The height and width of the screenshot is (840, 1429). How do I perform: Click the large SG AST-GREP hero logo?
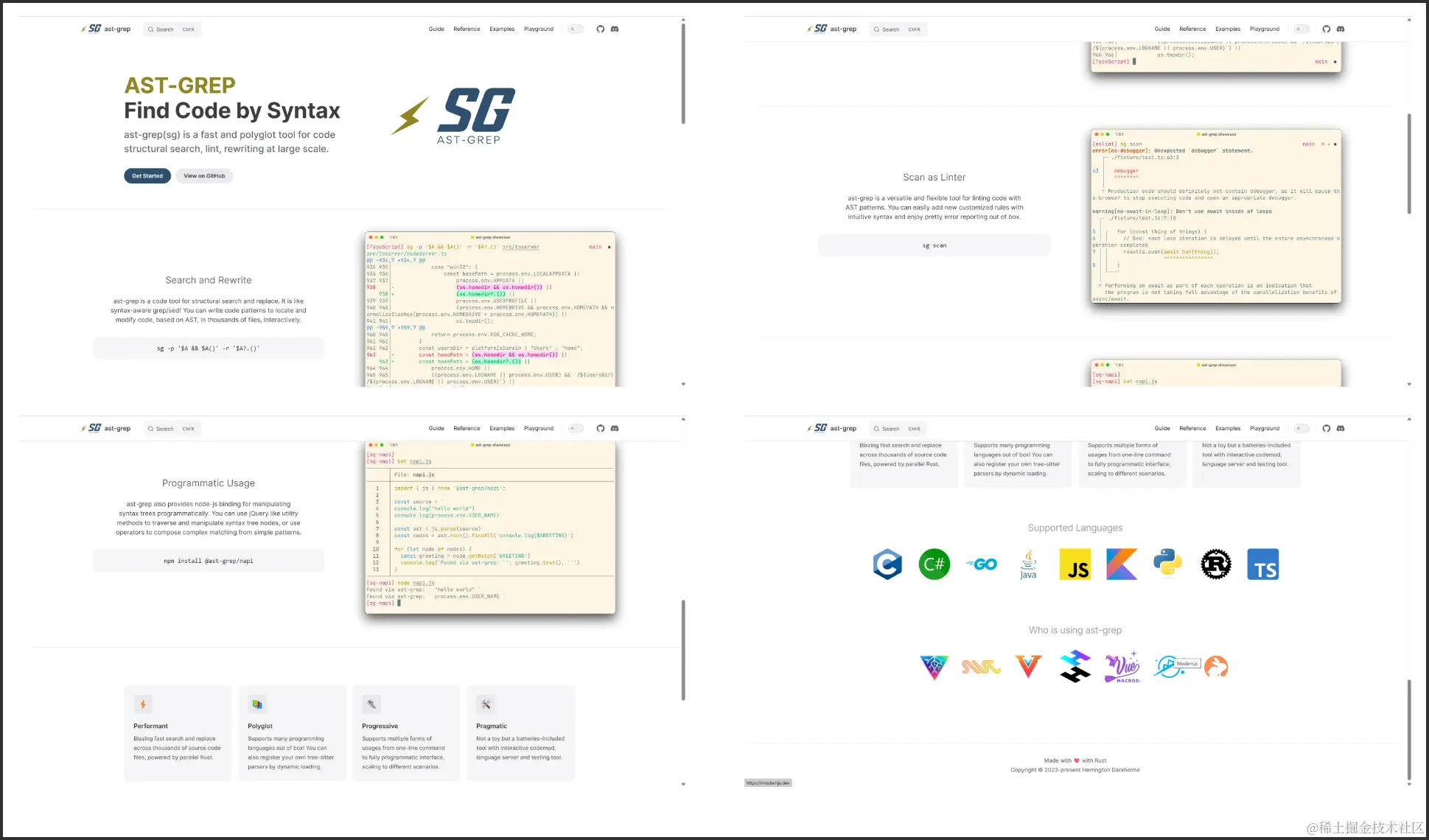454,116
